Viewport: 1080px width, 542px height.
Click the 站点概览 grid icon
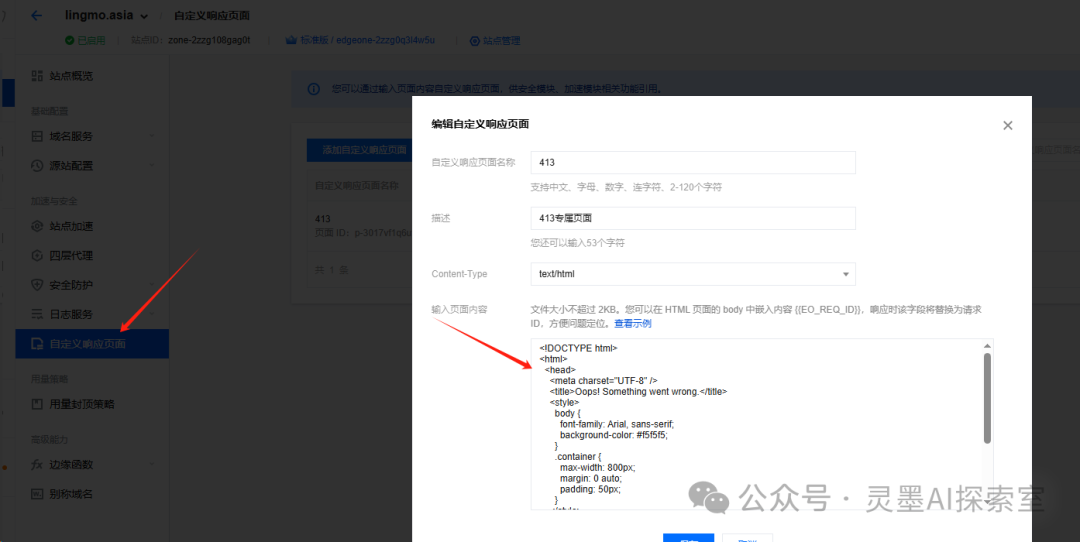37,76
